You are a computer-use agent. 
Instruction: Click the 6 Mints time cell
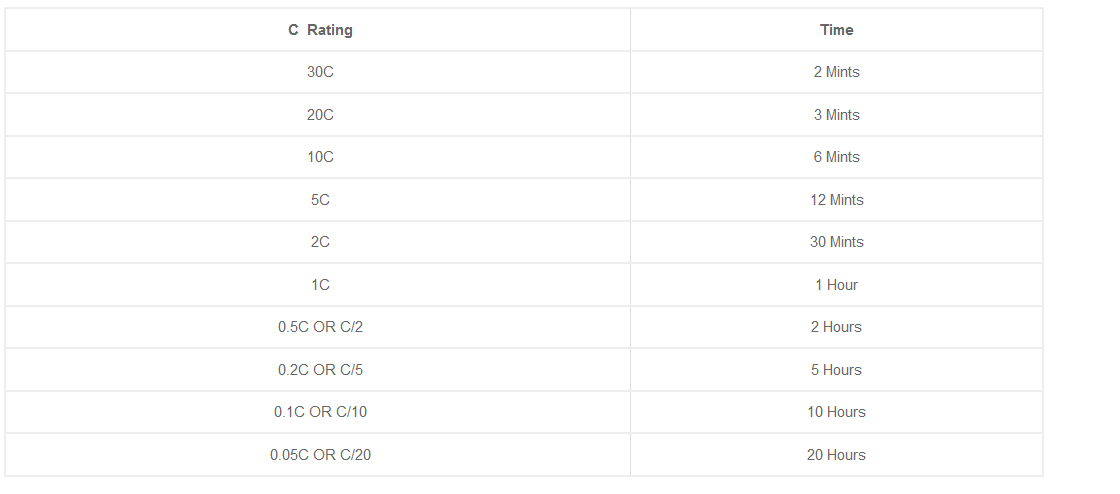click(836, 157)
